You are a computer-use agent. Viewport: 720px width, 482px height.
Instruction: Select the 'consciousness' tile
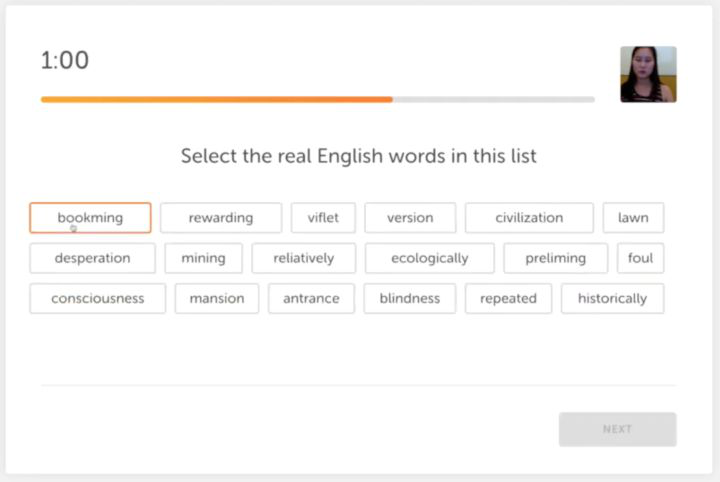tap(97, 298)
